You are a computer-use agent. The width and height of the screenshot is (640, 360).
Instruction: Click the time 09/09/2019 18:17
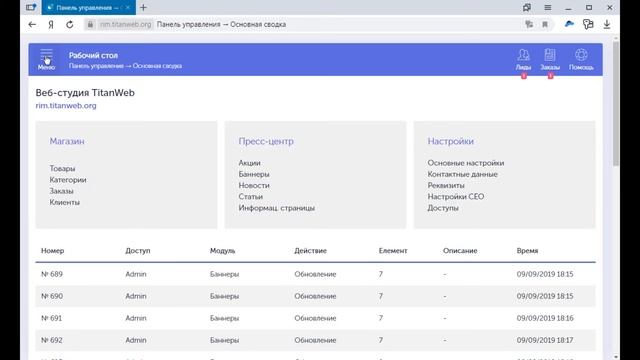coord(545,340)
